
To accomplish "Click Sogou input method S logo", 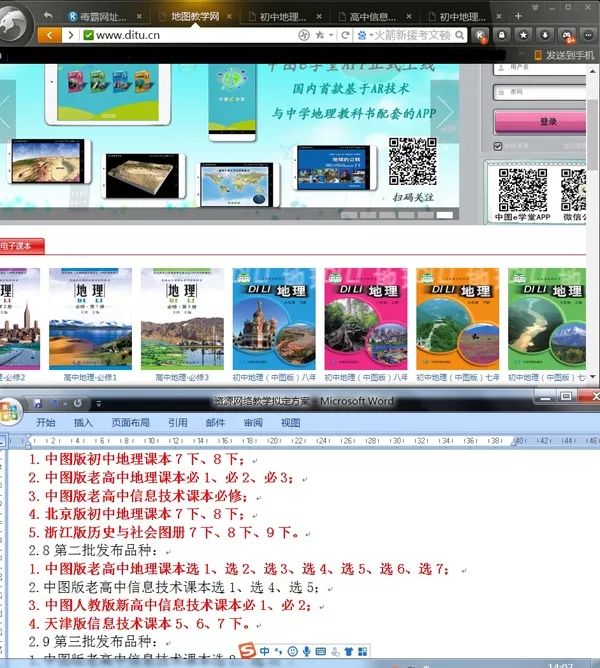I will [x=247, y=651].
